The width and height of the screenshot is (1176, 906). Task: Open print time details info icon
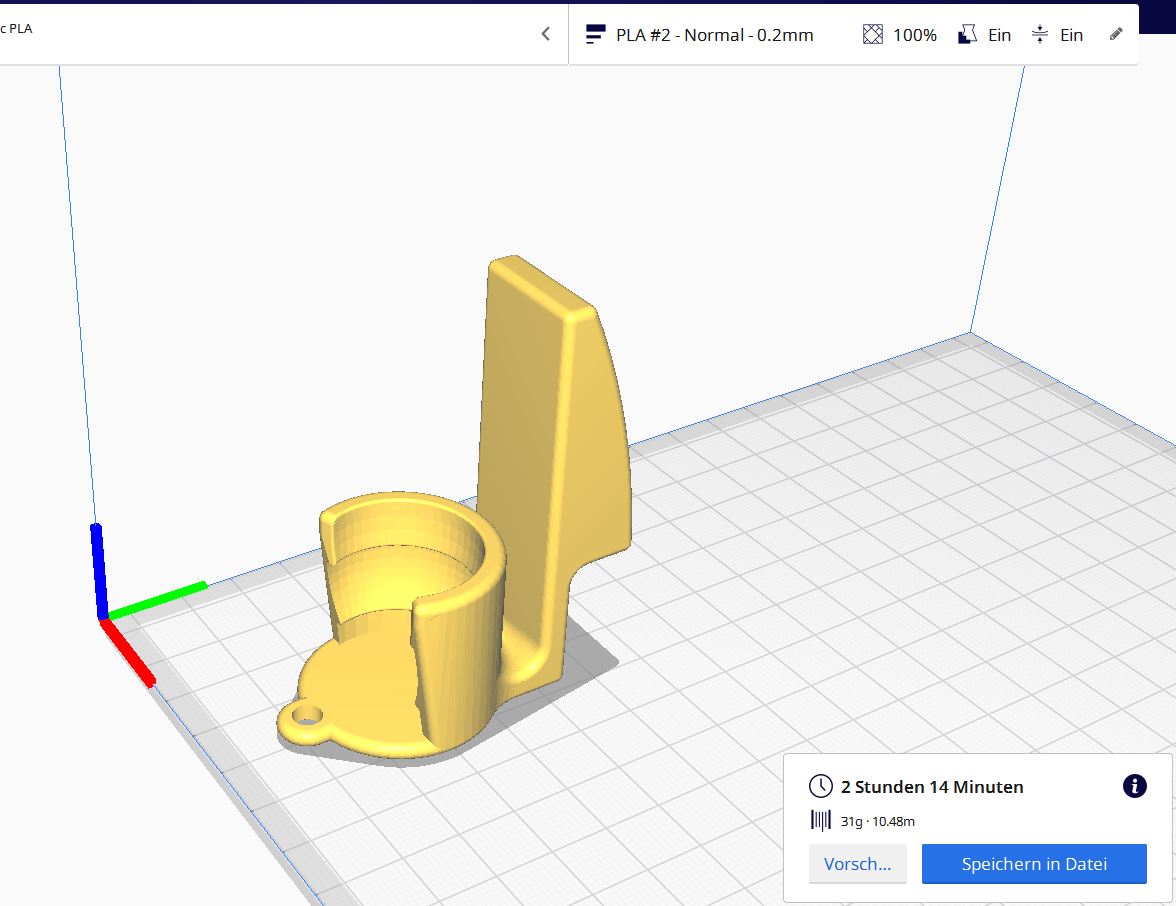[1134, 786]
